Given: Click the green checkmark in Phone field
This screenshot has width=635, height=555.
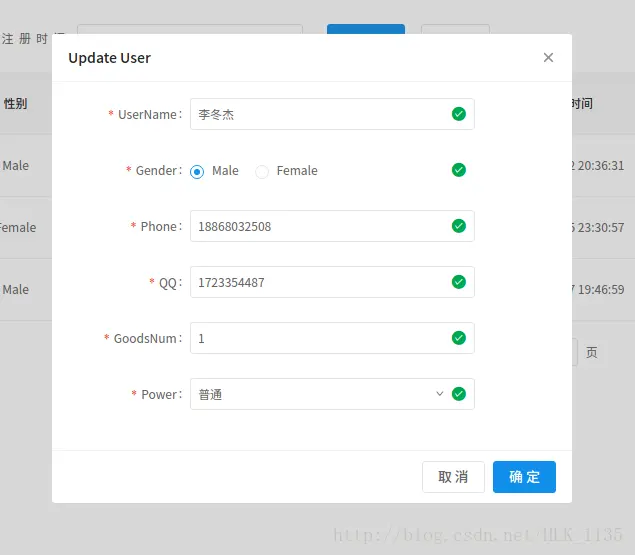Looking at the screenshot, I should click(x=459, y=226).
